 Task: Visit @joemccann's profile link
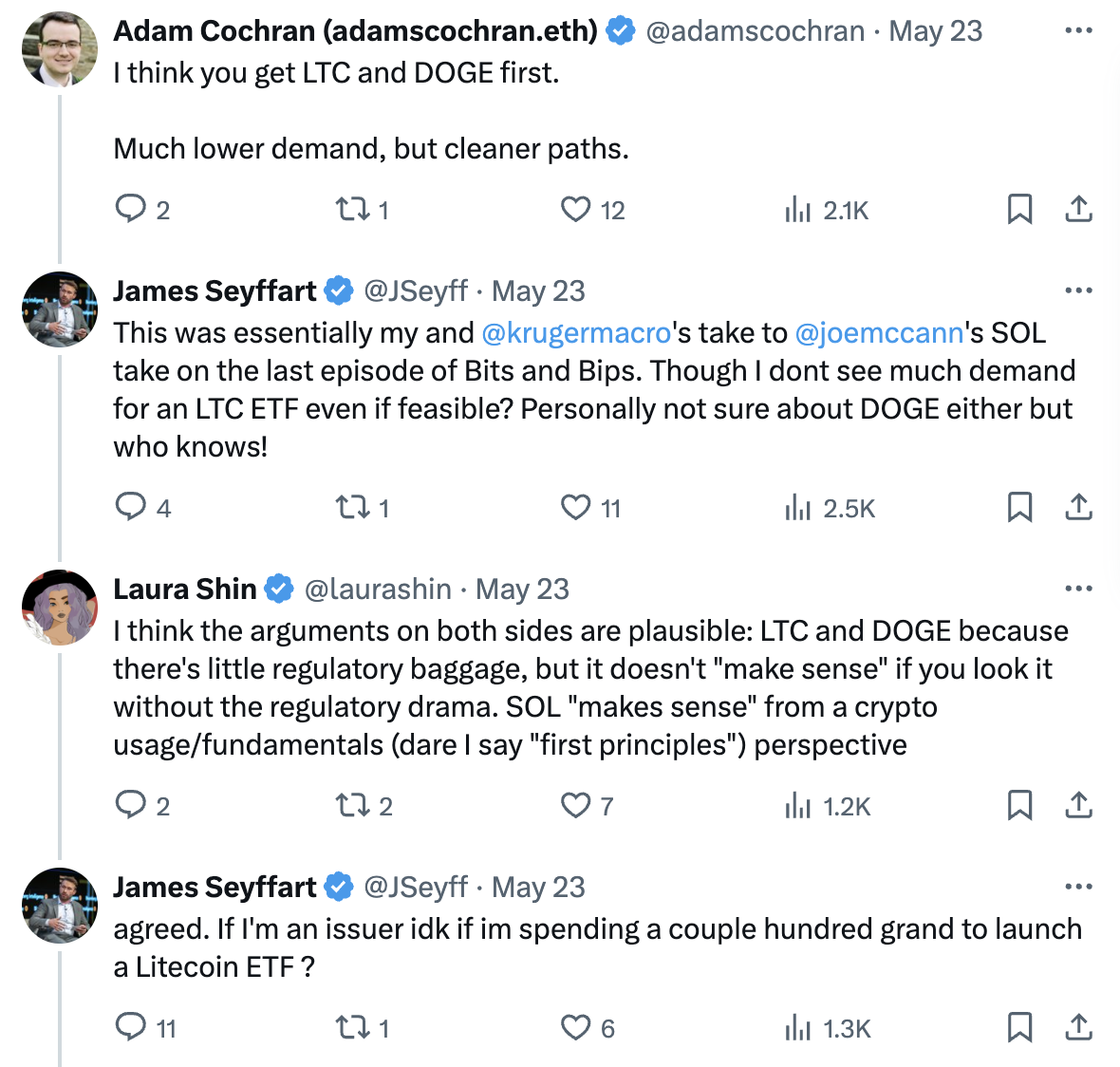click(x=875, y=333)
